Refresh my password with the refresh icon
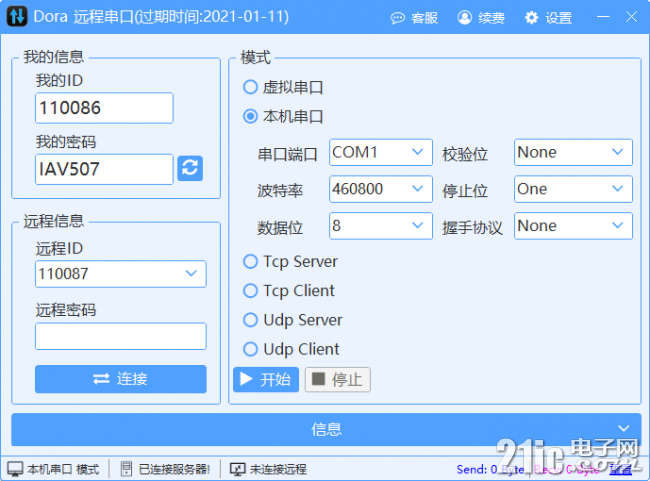650x481 pixels. tap(190, 168)
